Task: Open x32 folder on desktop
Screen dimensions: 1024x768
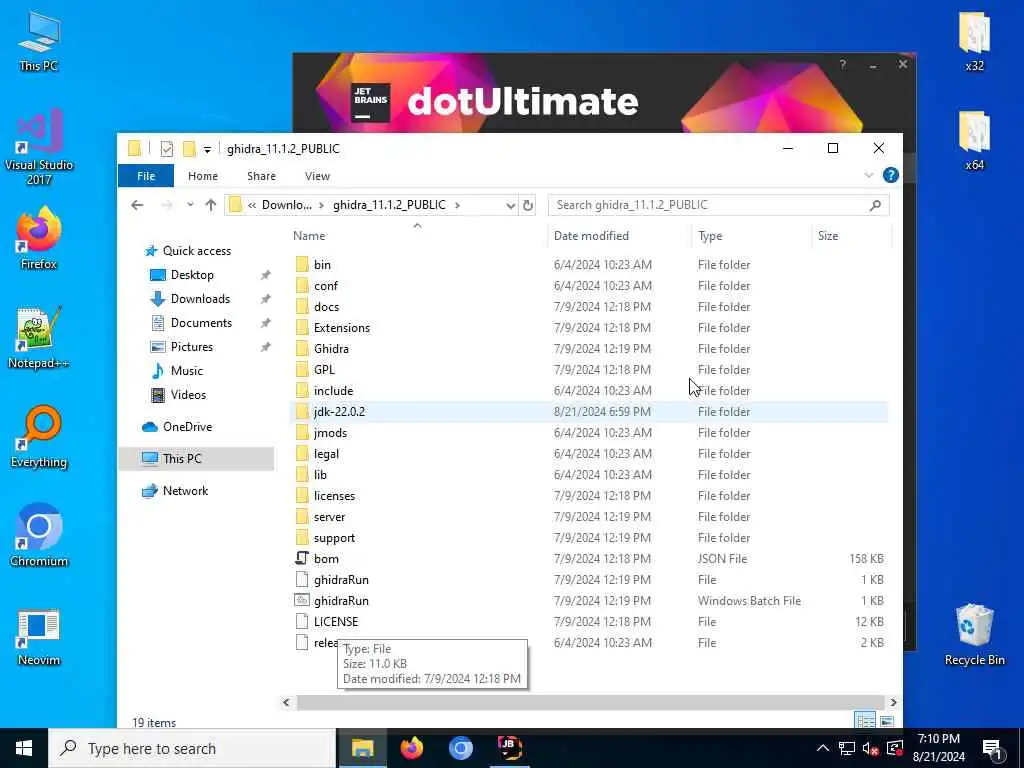Action: point(974,40)
